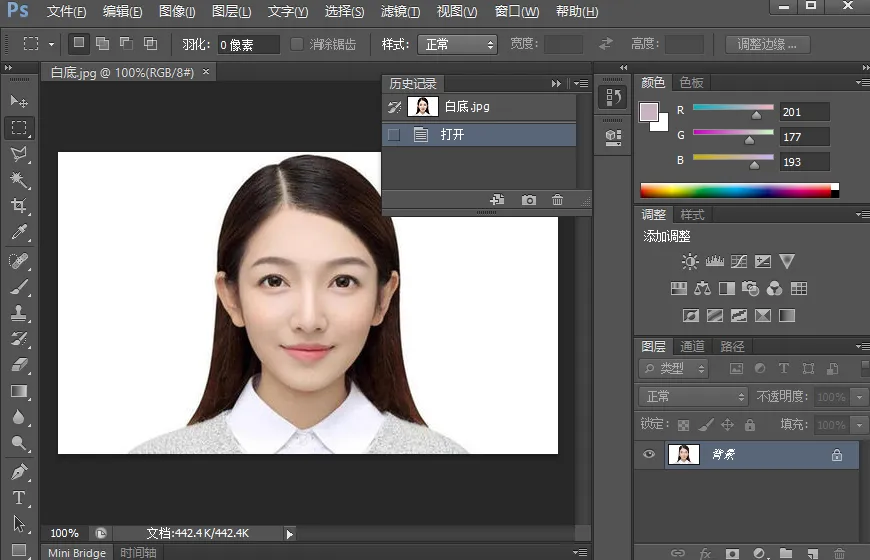
Task: Hide the 背景 layer visibility eye
Action: pos(649,455)
